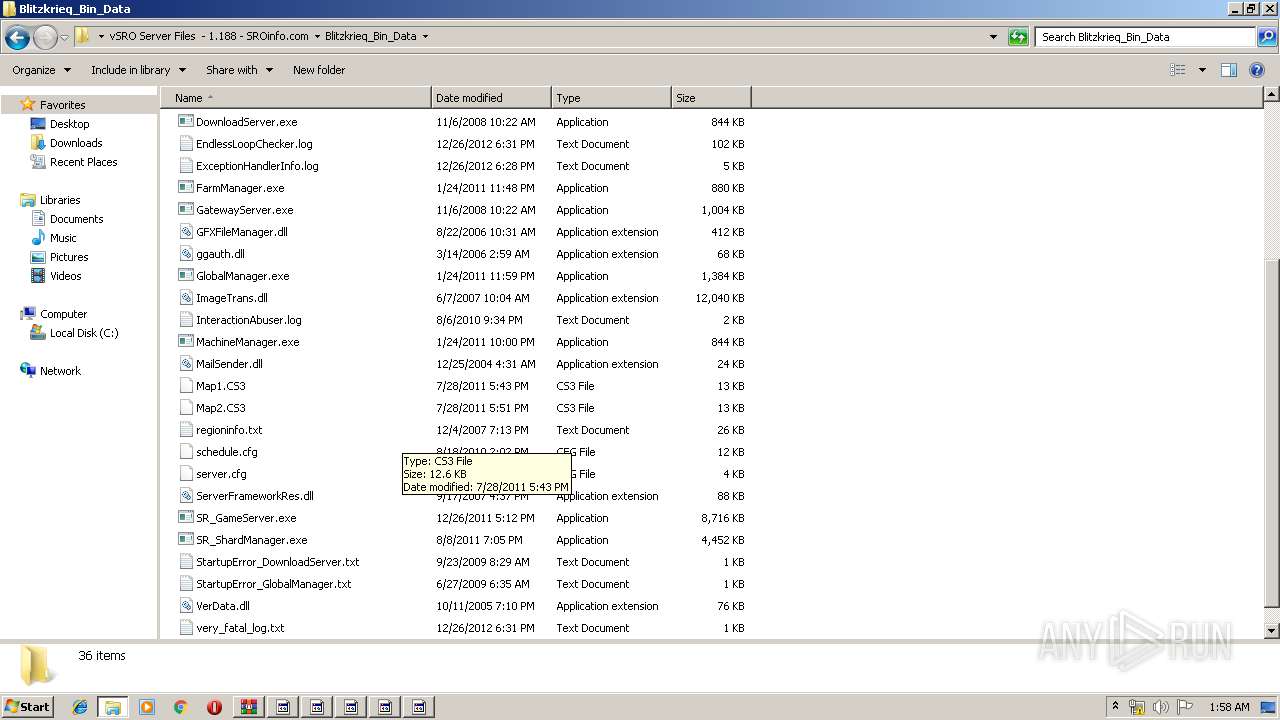1280x720 pixels.
Task: Open Downloads in navigation pane
Action: [x=76, y=143]
